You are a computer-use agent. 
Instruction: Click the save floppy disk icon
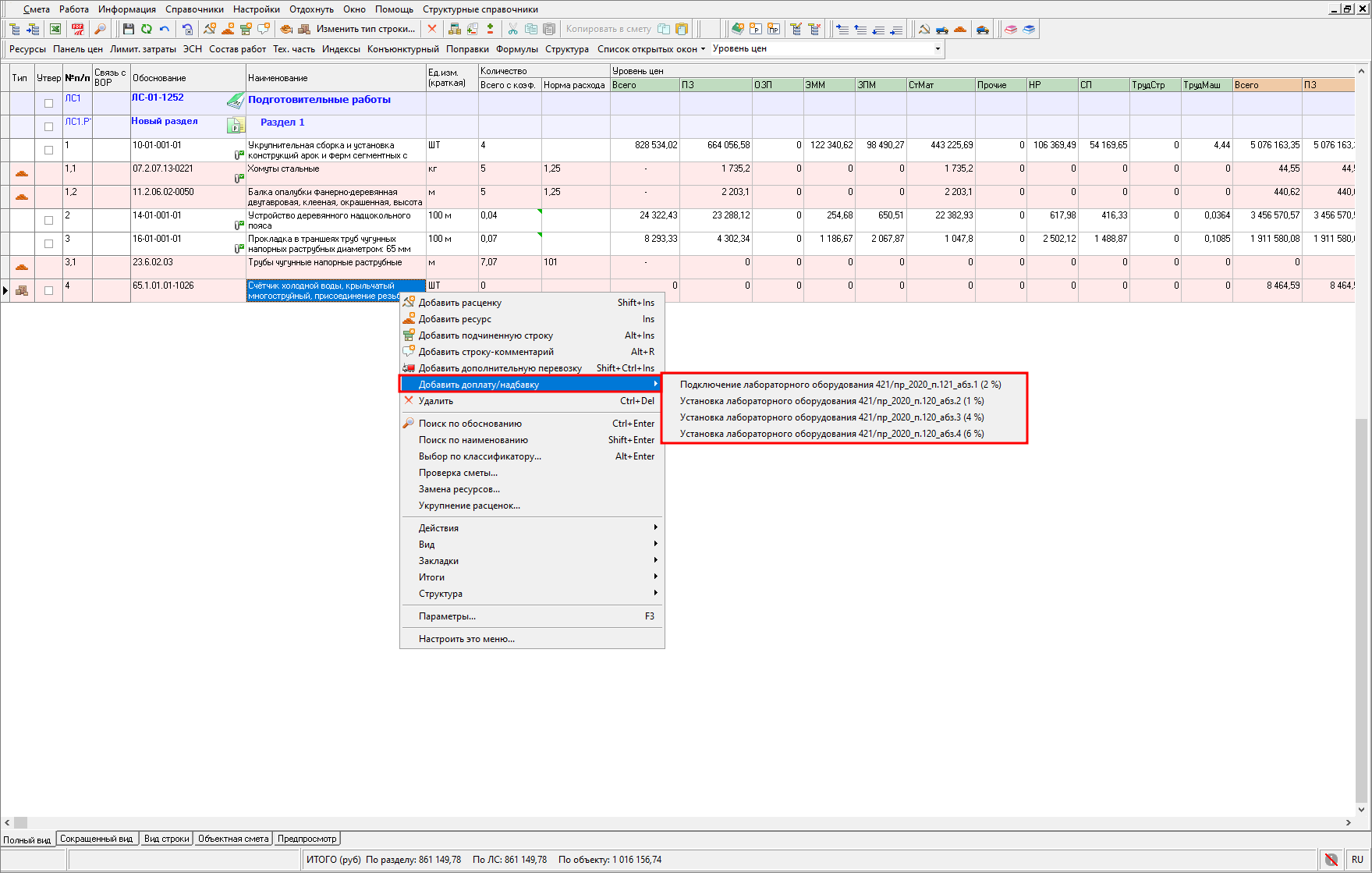pos(128,29)
